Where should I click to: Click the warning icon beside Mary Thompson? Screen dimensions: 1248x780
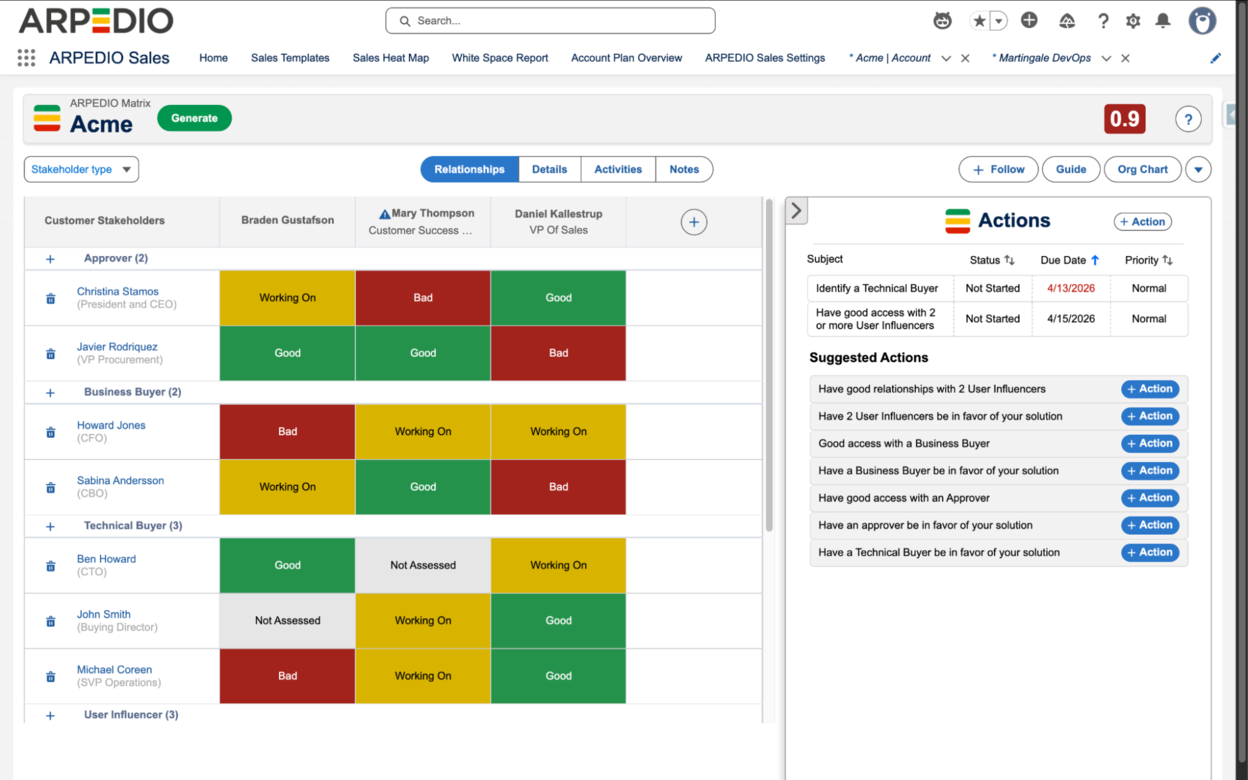pyautogui.click(x=384, y=214)
